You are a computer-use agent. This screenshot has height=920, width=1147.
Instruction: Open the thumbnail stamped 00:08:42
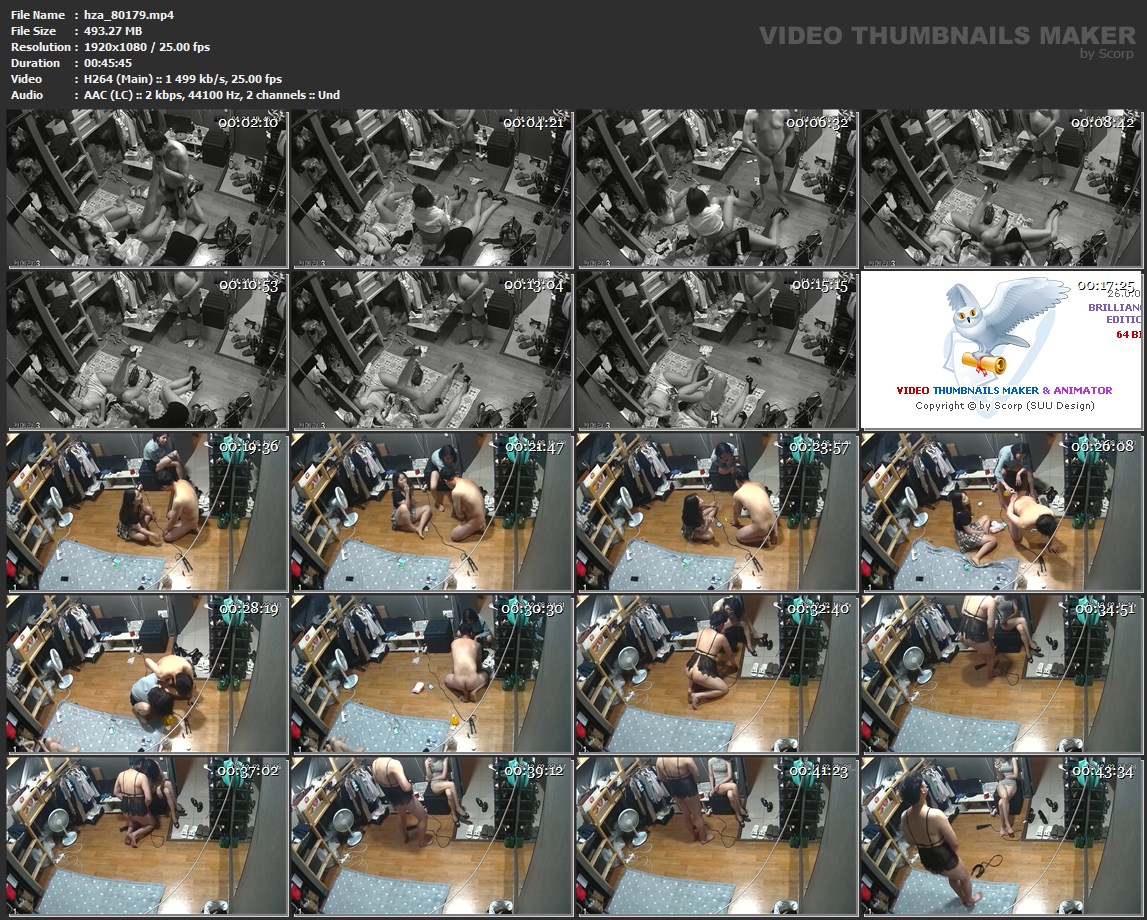coord(1000,188)
